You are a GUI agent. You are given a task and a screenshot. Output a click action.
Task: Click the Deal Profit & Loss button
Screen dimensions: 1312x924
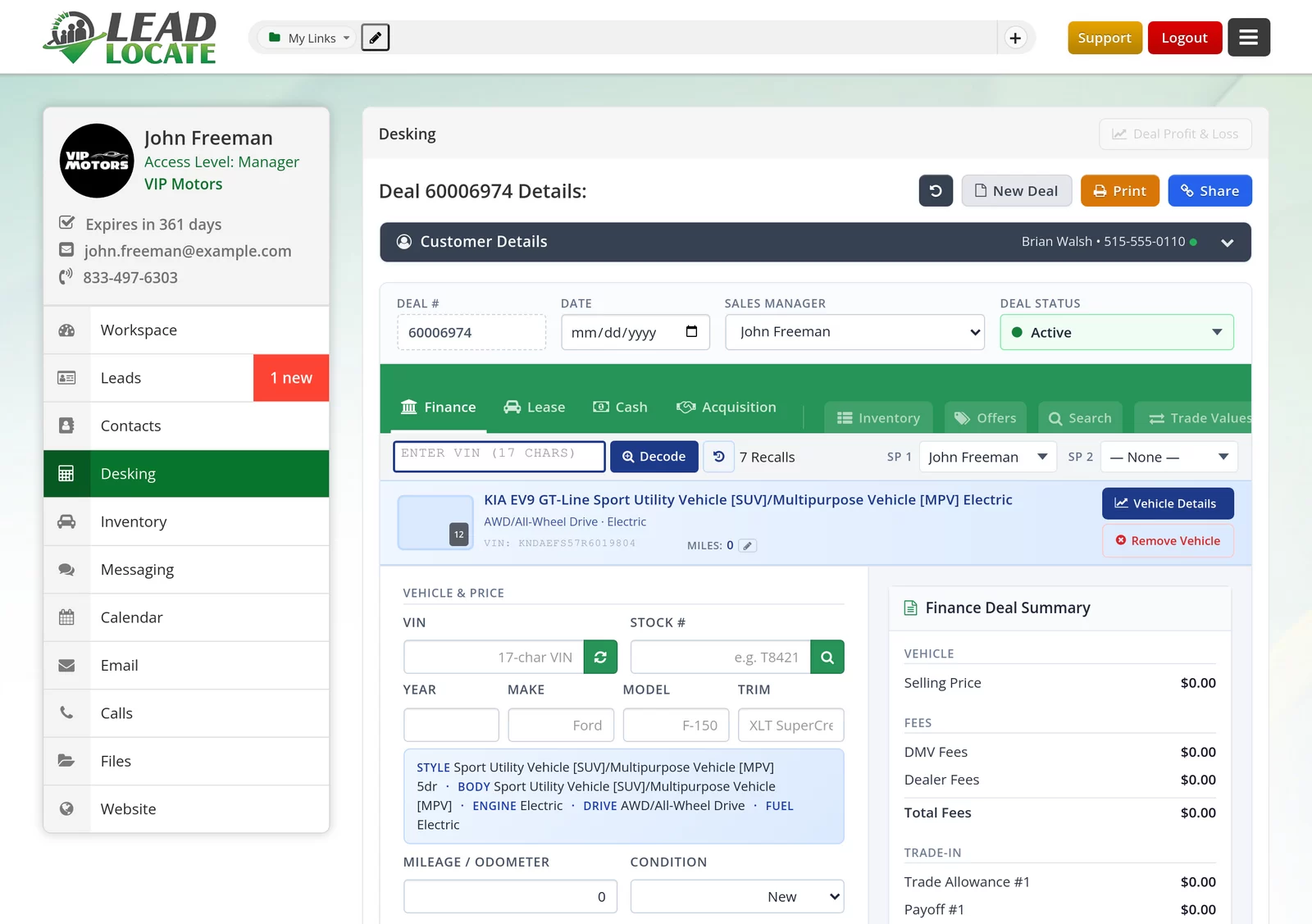(x=1175, y=134)
